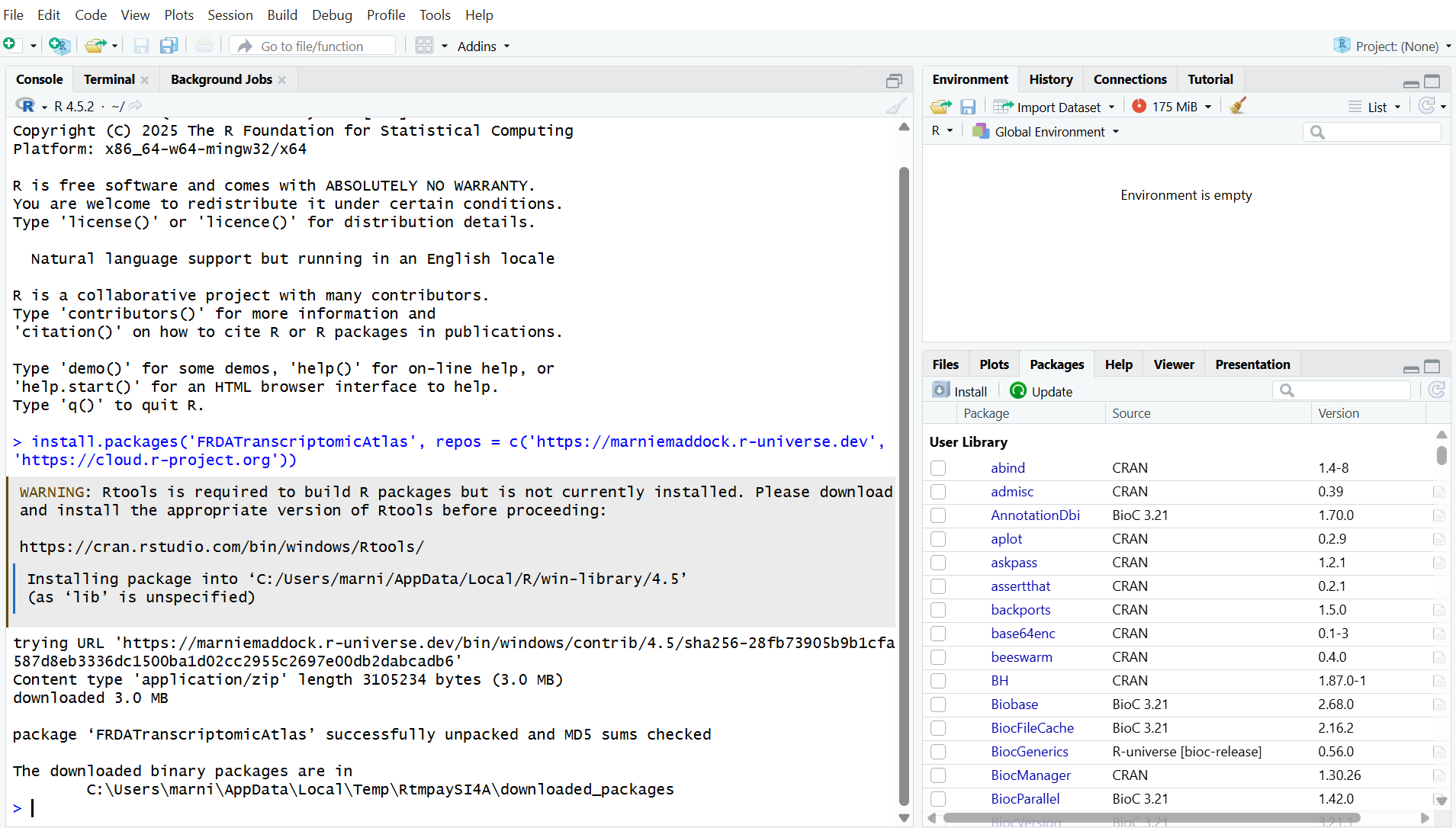
Task: Toggle the BiocManager package checkbox
Action: click(x=938, y=775)
